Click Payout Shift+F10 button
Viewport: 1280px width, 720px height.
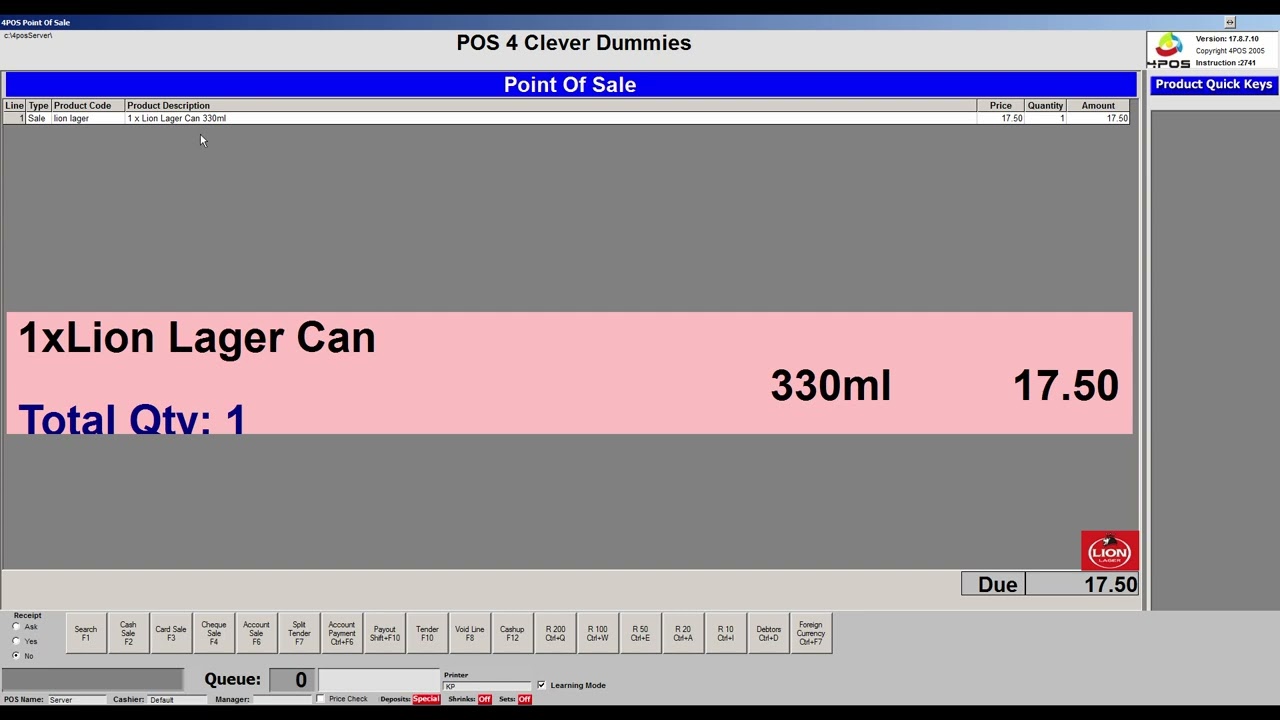click(x=385, y=634)
